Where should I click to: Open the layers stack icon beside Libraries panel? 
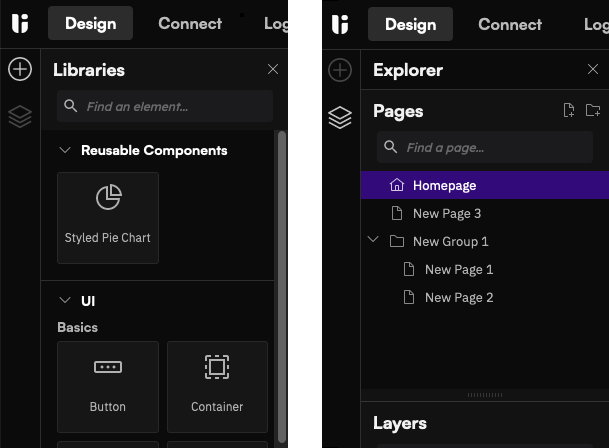pyautogui.click(x=20, y=117)
